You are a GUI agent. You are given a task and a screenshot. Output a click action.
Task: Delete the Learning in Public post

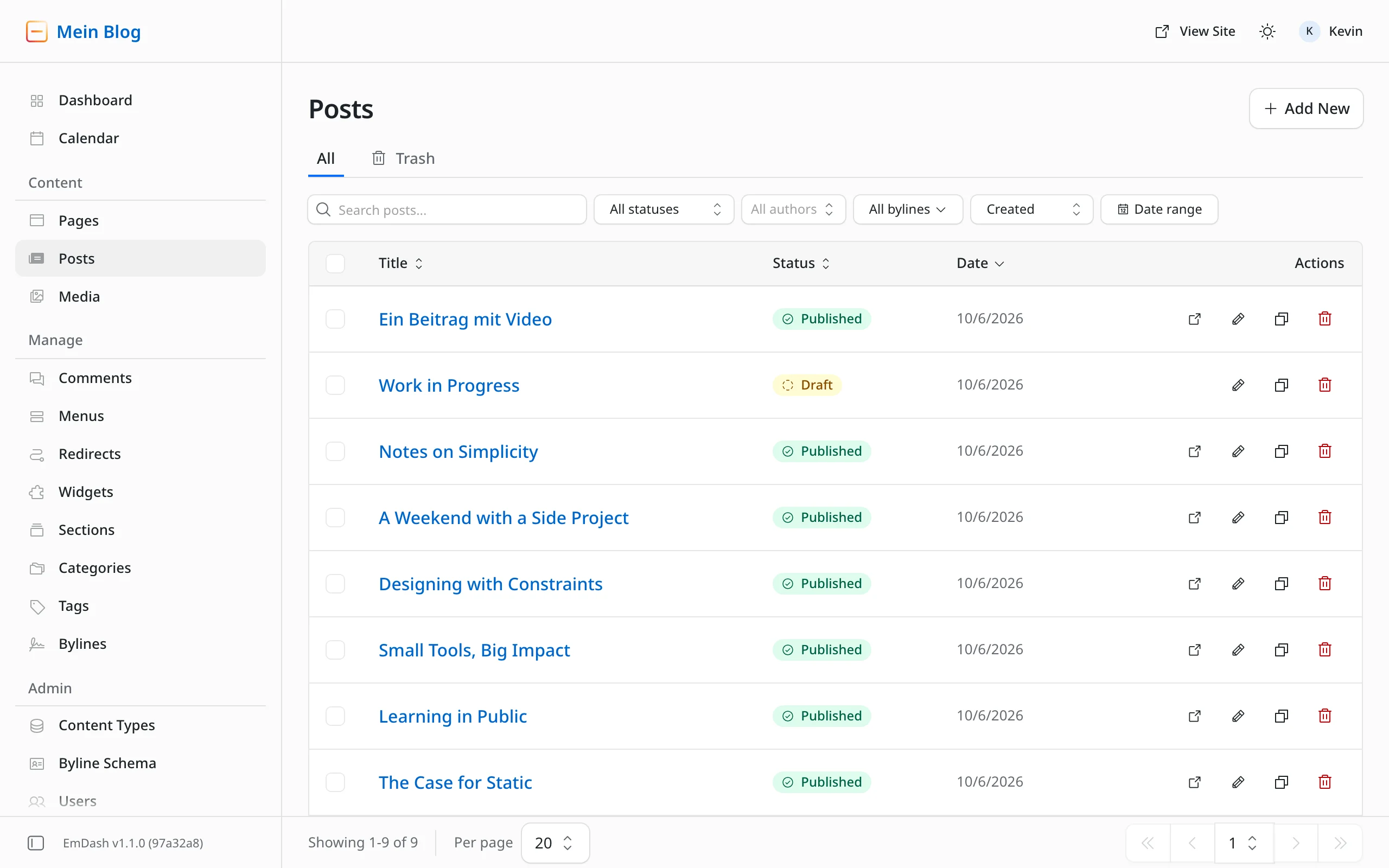(x=1325, y=716)
